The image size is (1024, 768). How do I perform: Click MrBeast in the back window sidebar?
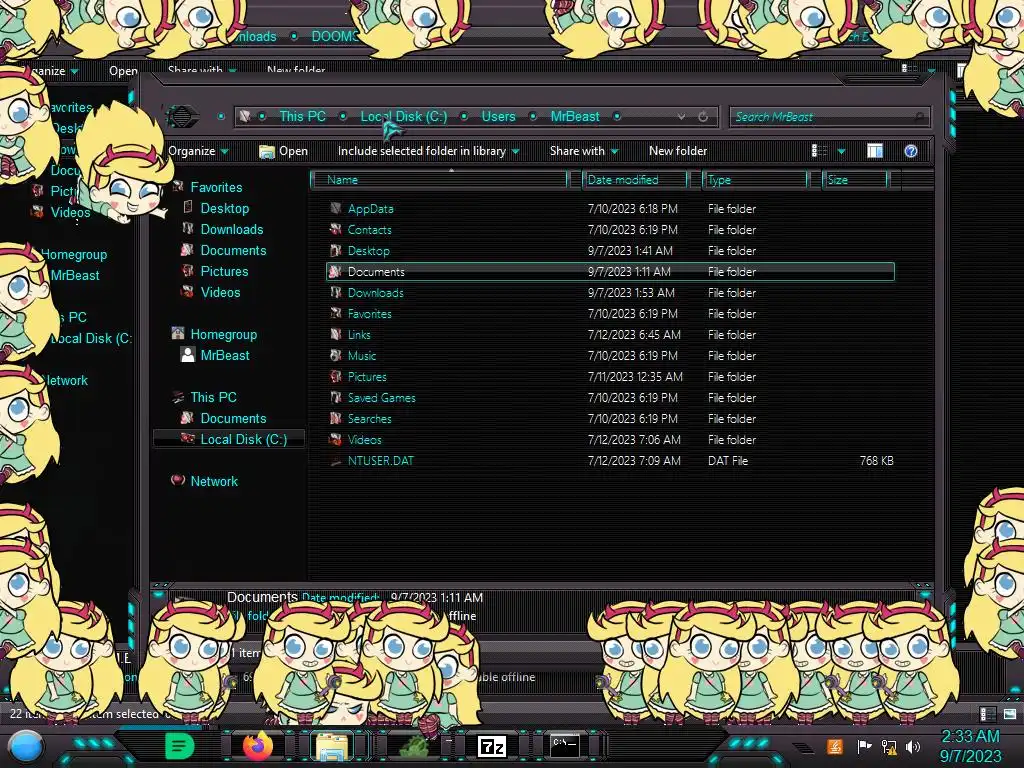74,276
